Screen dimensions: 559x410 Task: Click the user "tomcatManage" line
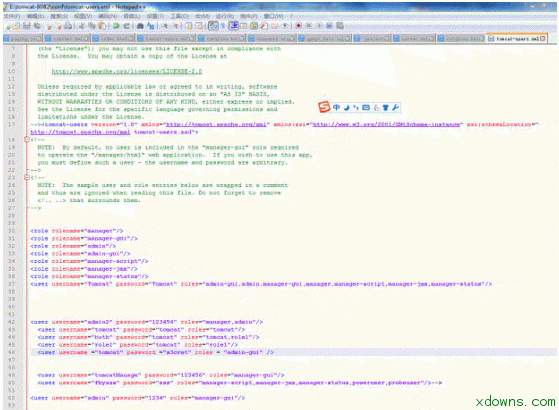161,375
